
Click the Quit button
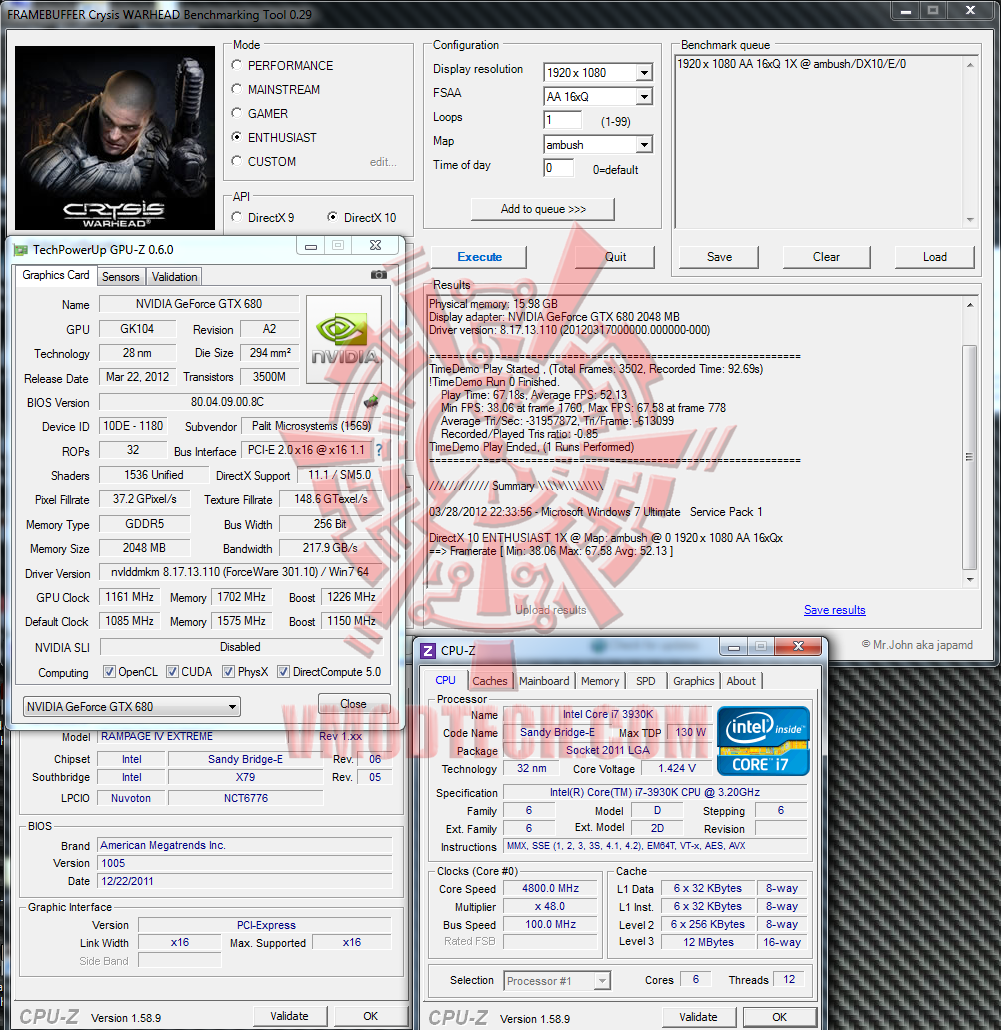(x=615, y=257)
